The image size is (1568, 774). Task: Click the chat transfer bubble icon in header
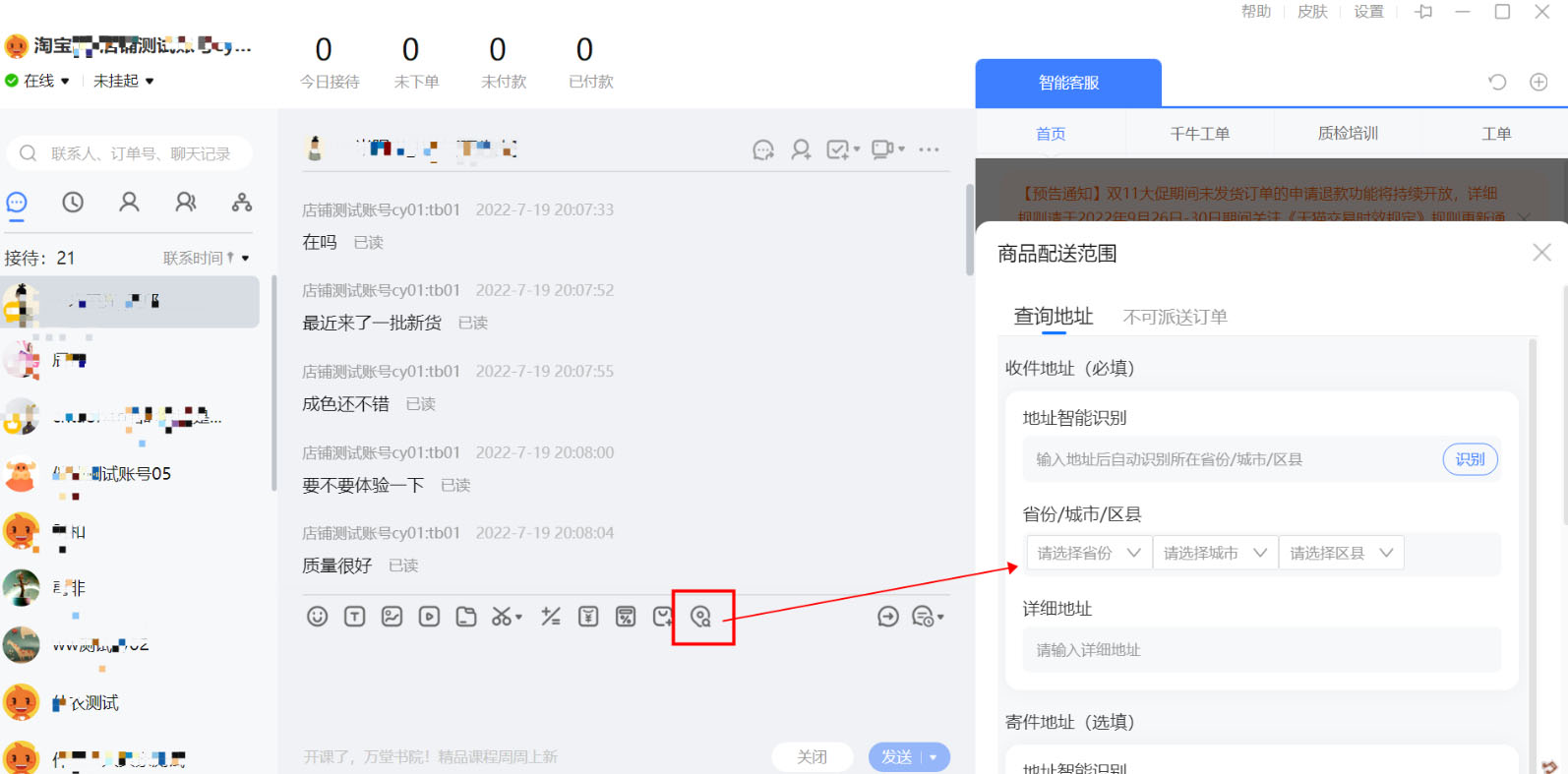pos(763,149)
